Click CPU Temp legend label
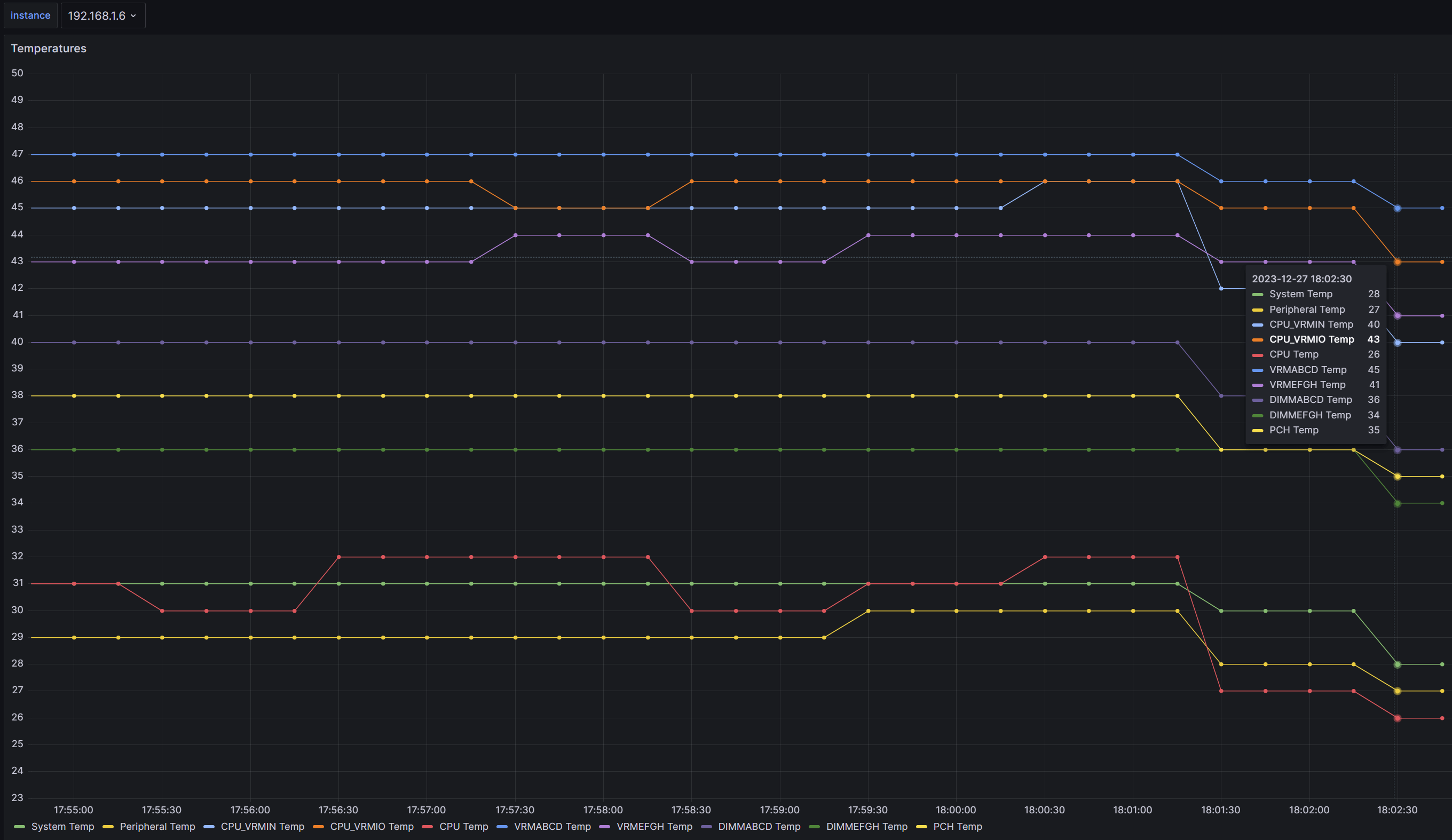Screen dimensions: 1452x840 (x=463, y=826)
